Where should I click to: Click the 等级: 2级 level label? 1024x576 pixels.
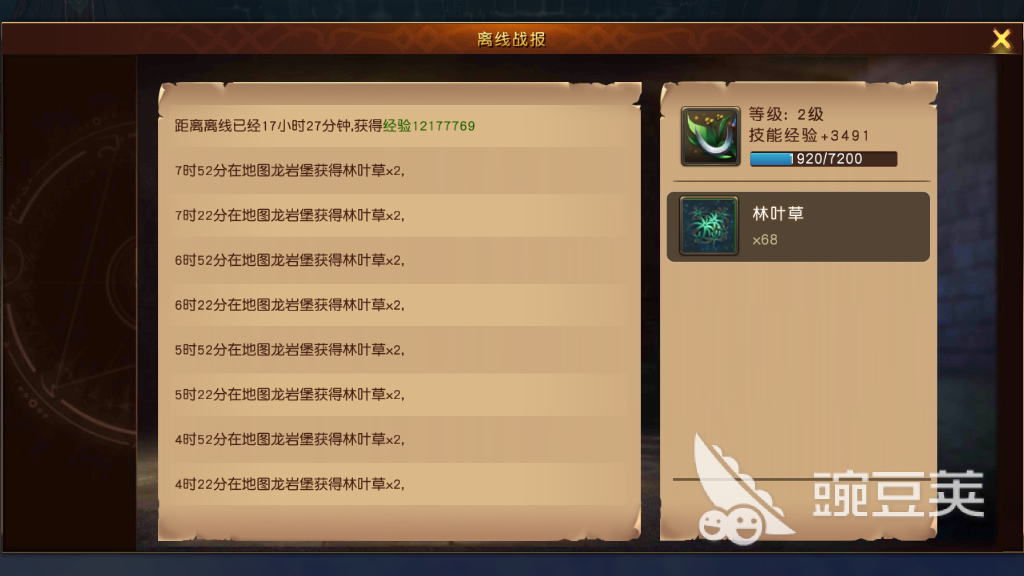[x=786, y=114]
